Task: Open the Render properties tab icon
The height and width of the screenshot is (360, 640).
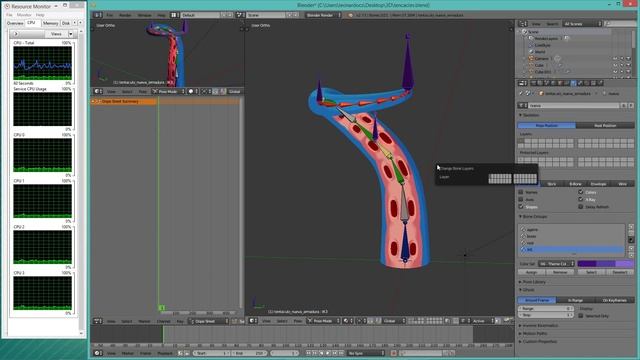Action: click(x=533, y=83)
